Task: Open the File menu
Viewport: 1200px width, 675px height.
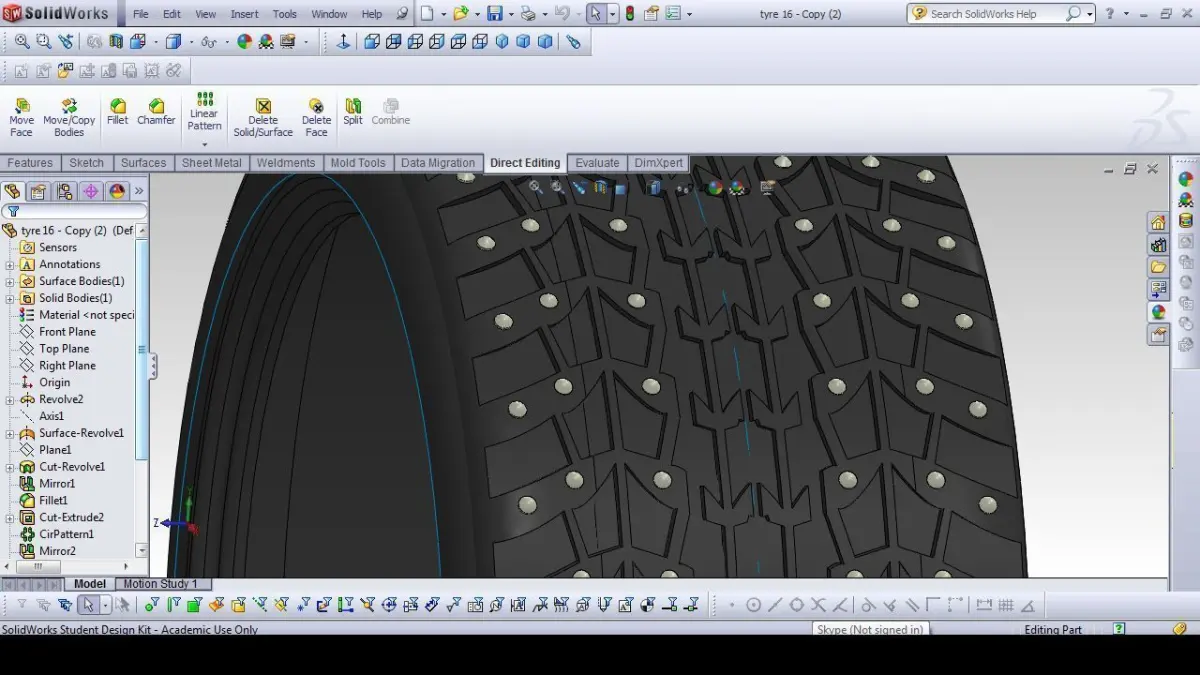Action: 141,14
